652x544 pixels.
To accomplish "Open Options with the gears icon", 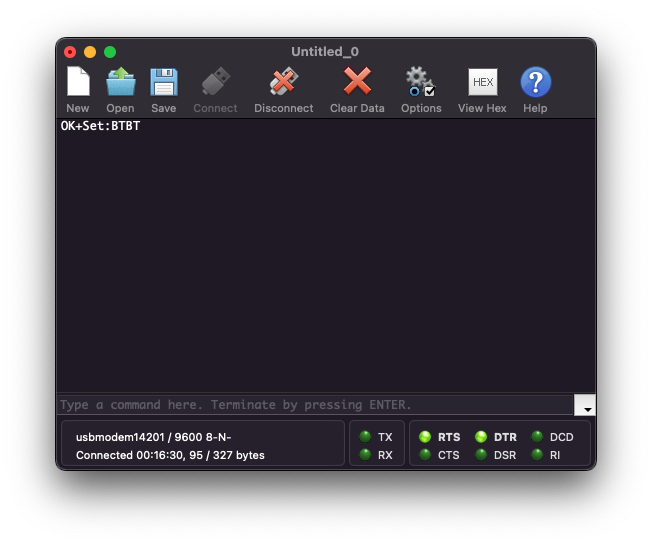I will tap(420, 81).
